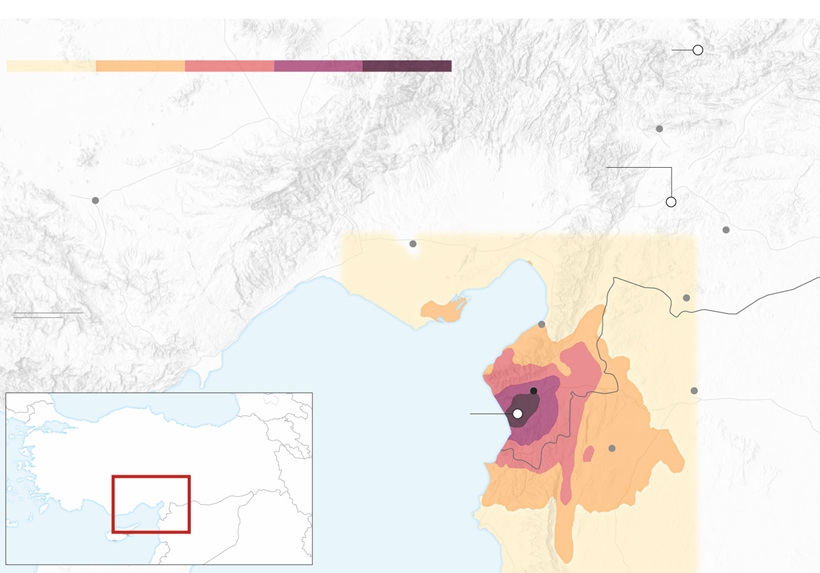
Task: Click the gray city dot on the gulf coast
Action: pyautogui.click(x=542, y=325)
